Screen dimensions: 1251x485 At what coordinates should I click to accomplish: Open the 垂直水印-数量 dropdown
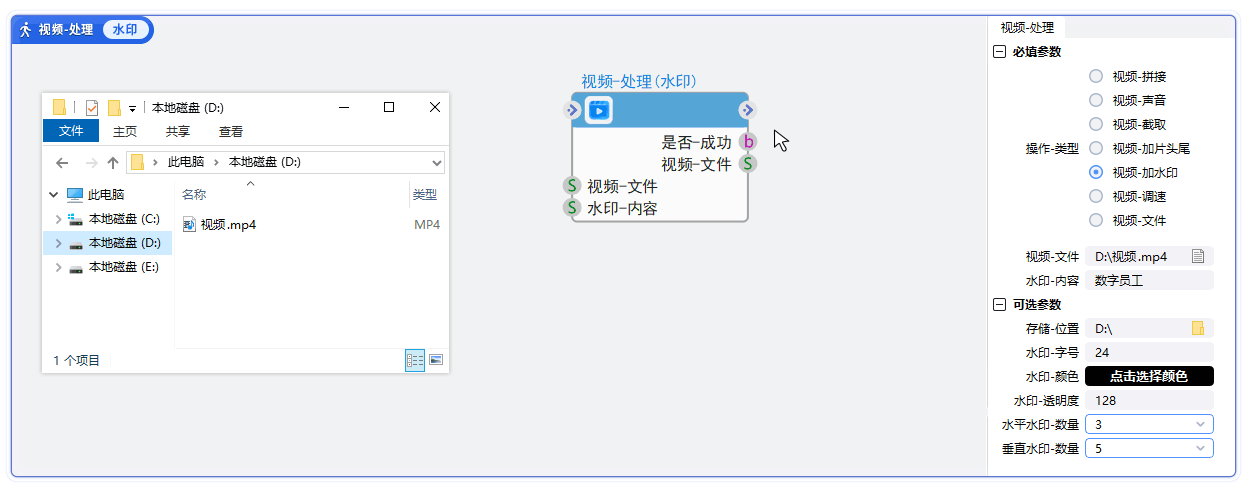point(1149,448)
